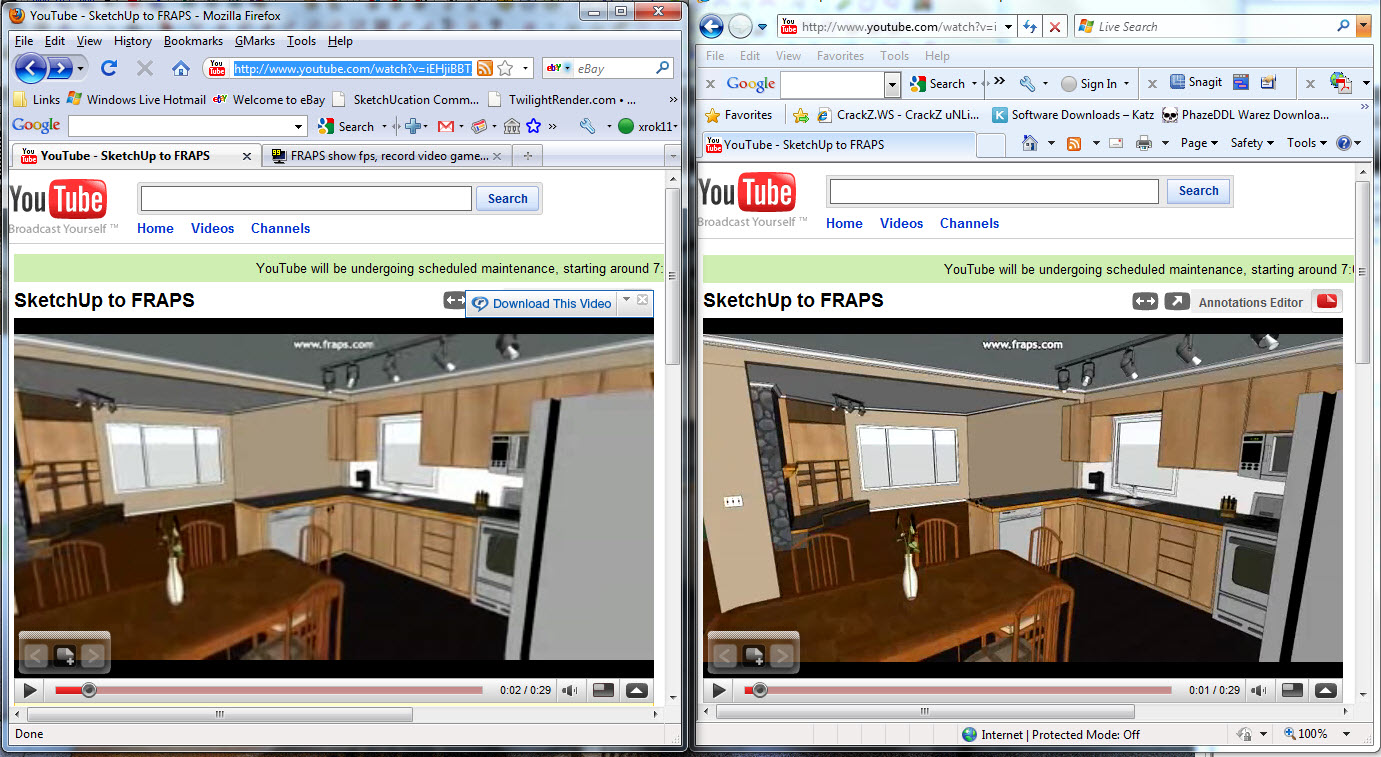1381x757 pixels.
Task: Click Firefox forward navigation arrow
Action: point(60,68)
